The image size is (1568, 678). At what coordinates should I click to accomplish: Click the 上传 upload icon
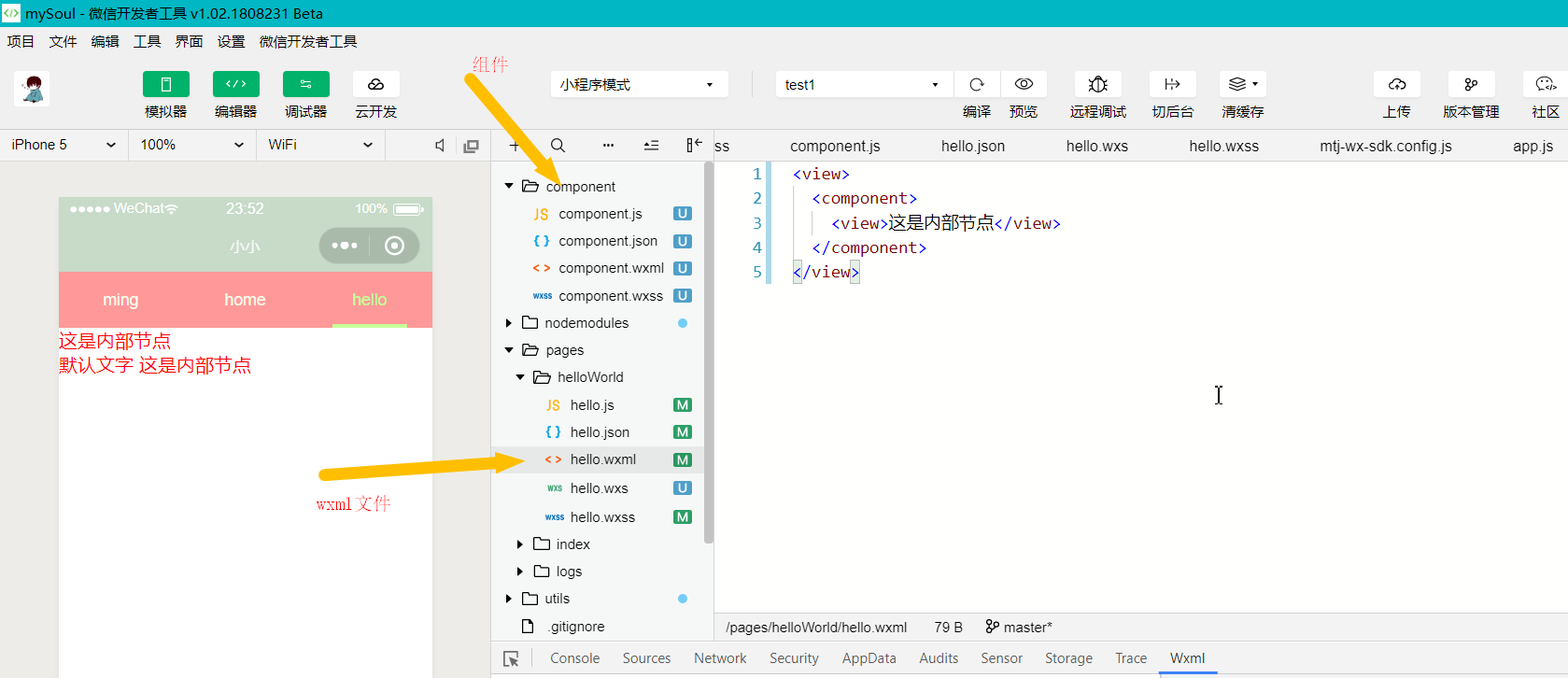click(1397, 84)
